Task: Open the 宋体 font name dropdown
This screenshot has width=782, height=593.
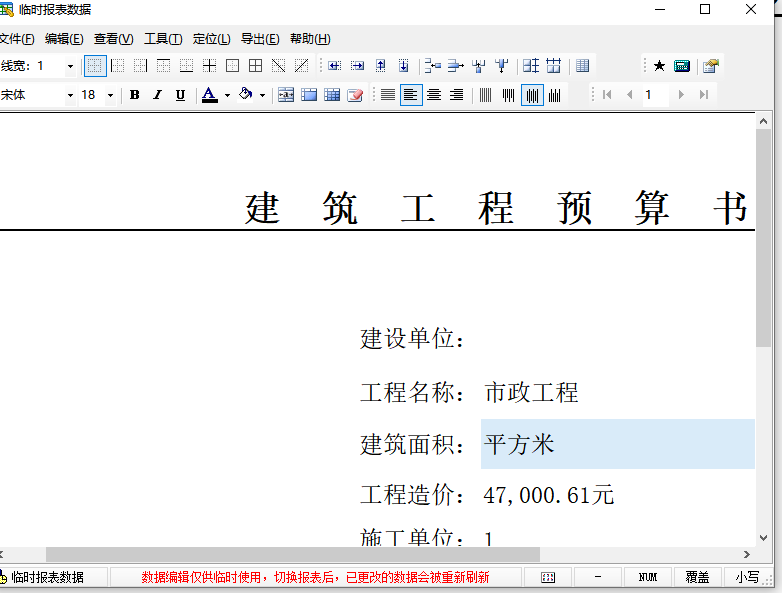Action: [x=70, y=95]
